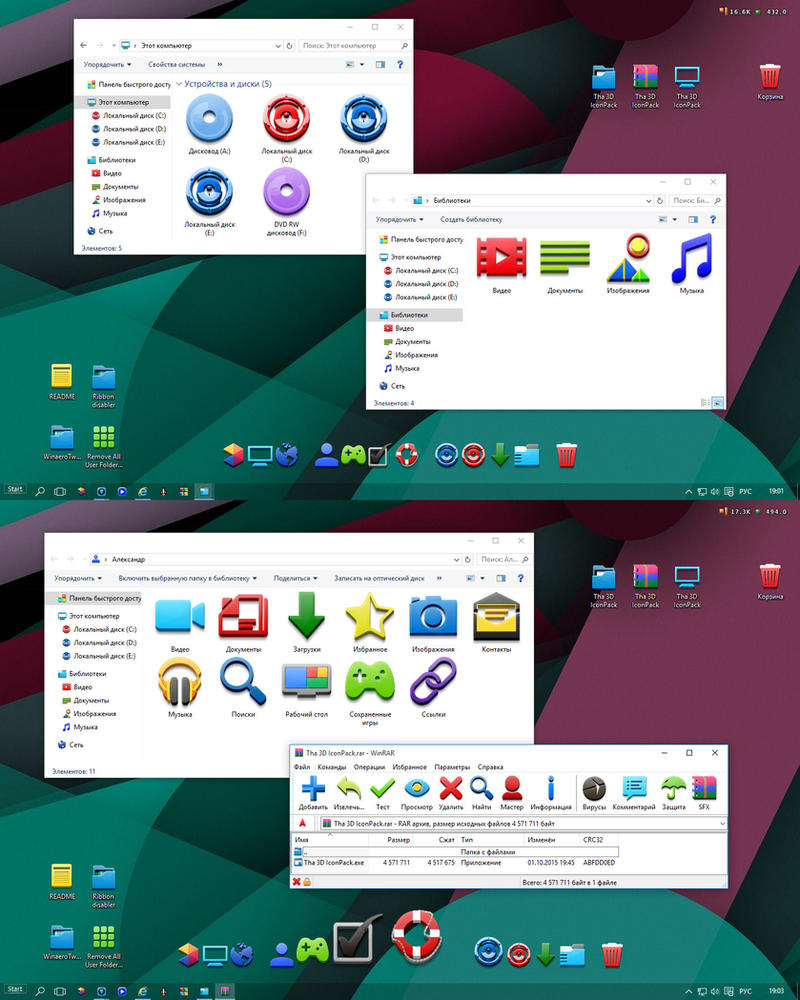Screen dimensions: 800x1000
Task: Click the red Удалить (Delete) icon in WinRAR
Action: point(451,790)
